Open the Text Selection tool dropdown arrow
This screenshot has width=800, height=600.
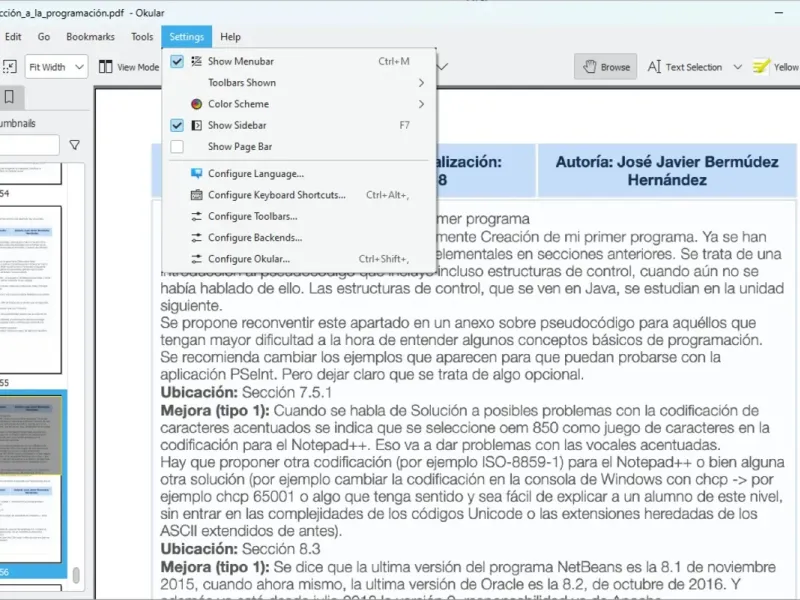[737, 67]
